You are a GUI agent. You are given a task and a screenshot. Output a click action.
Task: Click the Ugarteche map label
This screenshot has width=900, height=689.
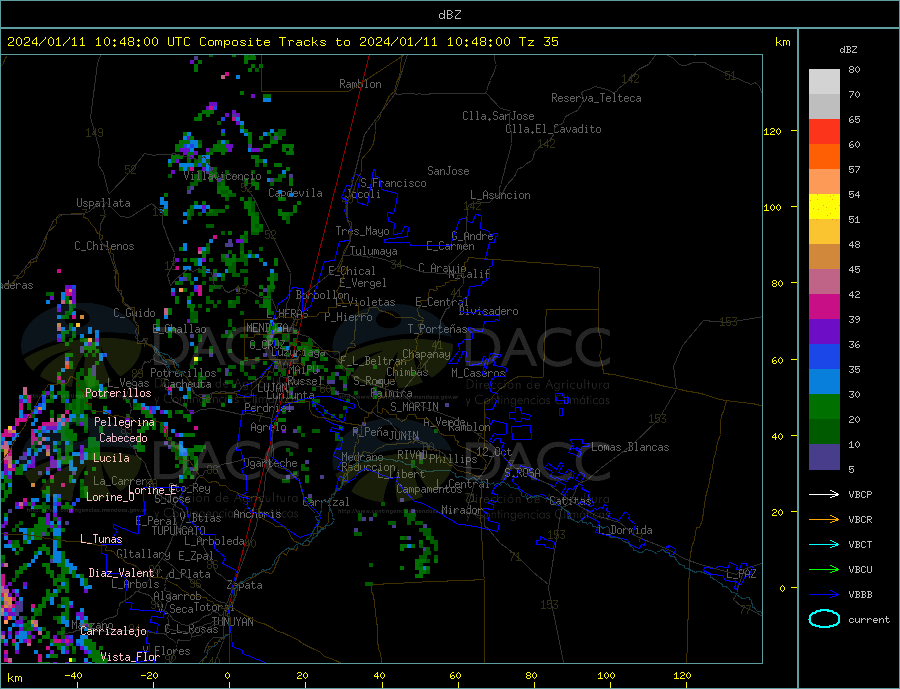pyautogui.click(x=270, y=463)
